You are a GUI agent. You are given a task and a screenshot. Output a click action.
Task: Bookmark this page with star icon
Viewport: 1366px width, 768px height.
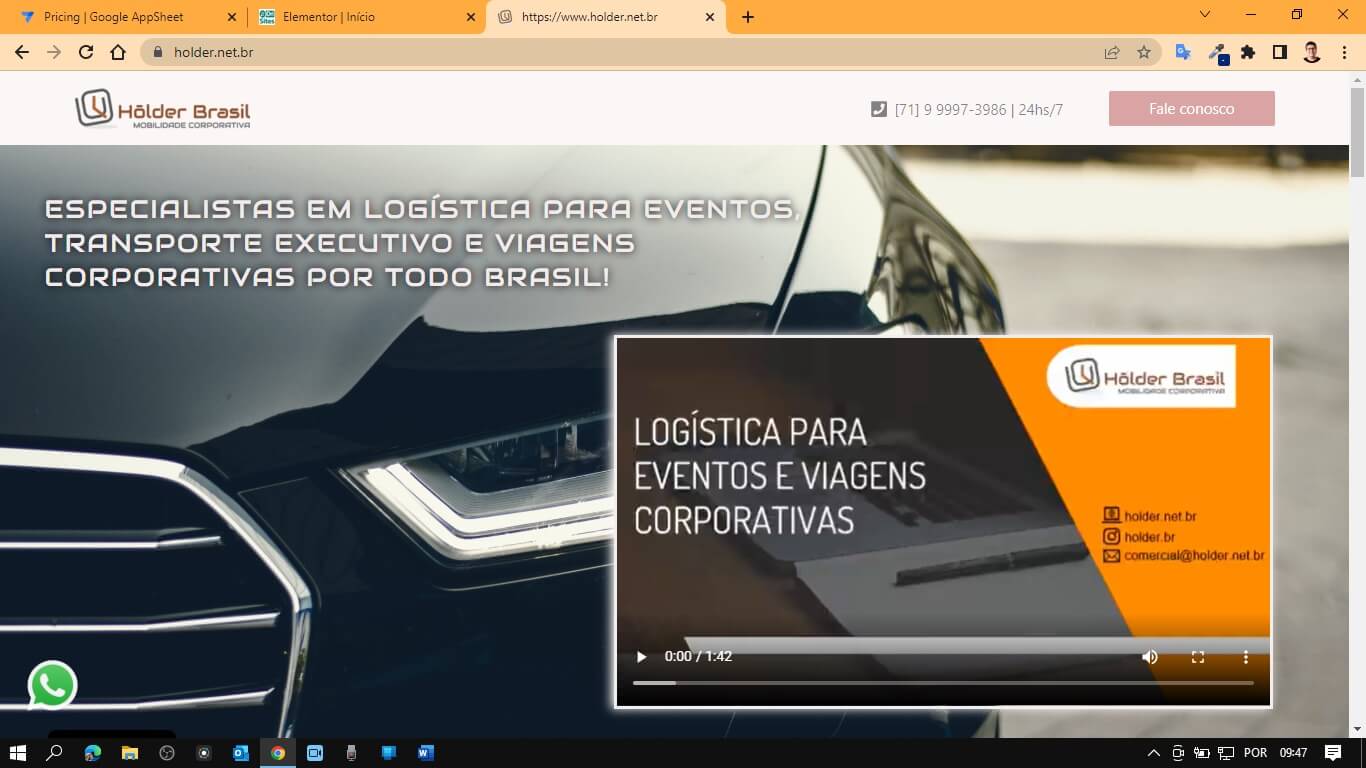(1144, 52)
